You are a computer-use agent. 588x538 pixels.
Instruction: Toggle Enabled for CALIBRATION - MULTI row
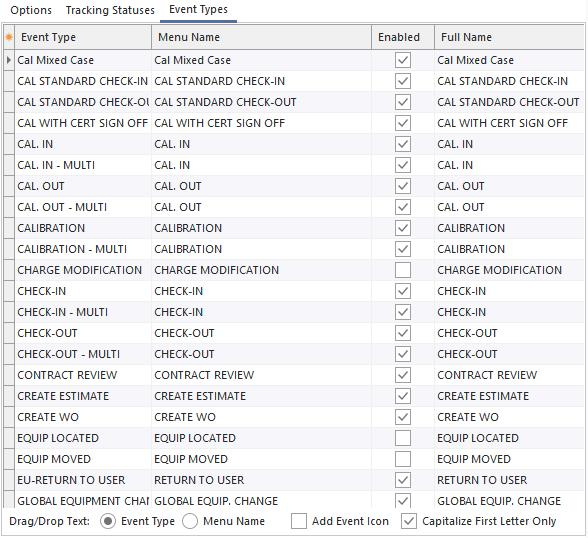coord(403,249)
